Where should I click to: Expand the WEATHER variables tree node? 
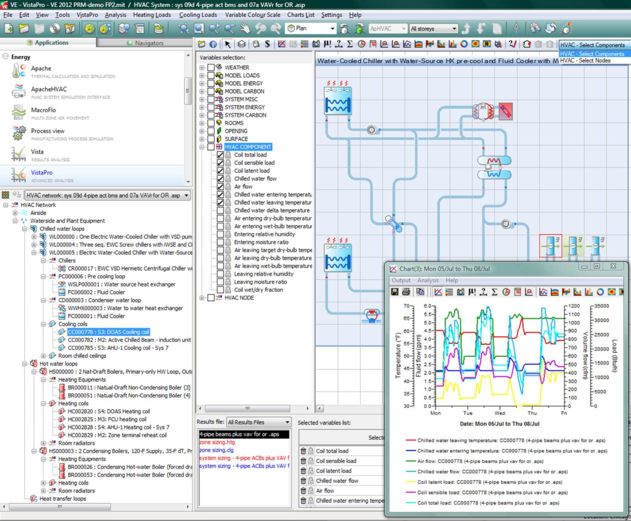coord(203,68)
